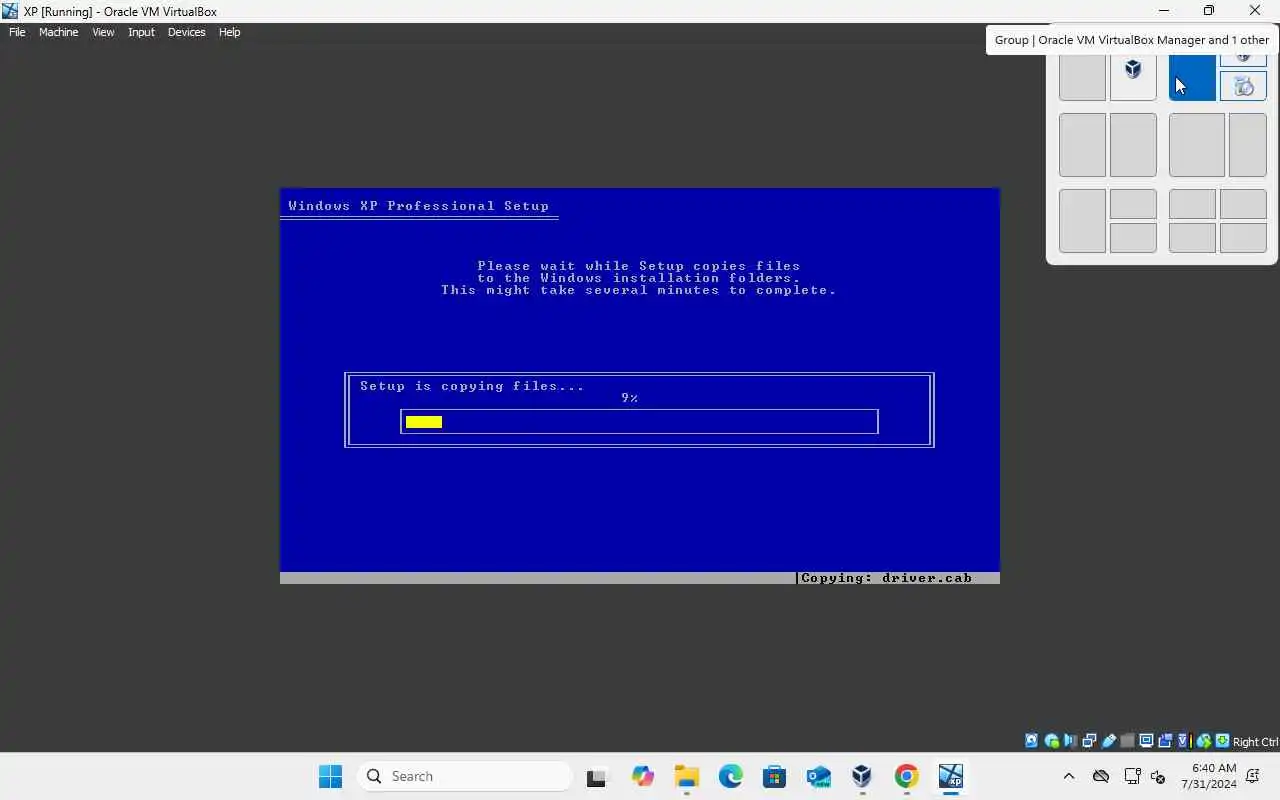Open the Machine menu
1280x800 pixels.
[58, 32]
